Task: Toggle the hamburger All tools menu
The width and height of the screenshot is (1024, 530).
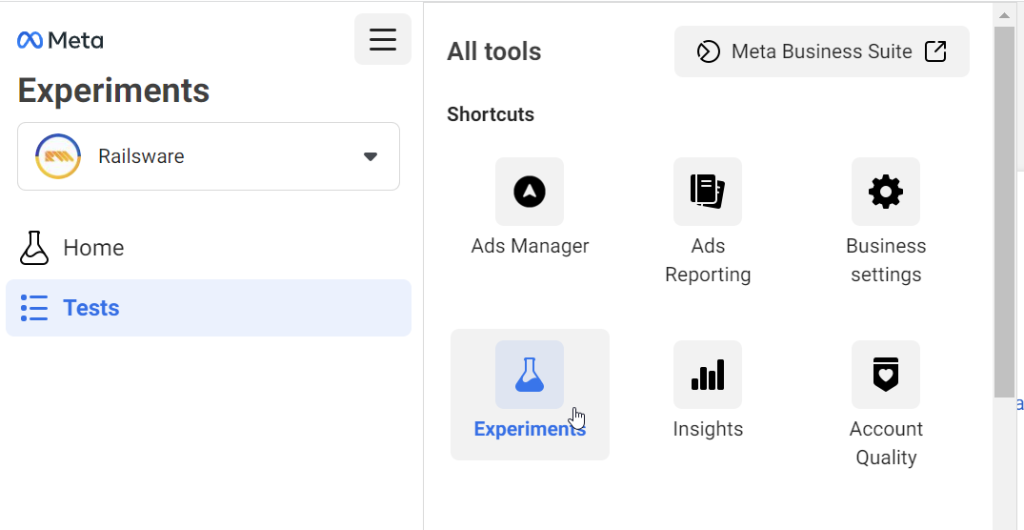Action: pos(382,39)
